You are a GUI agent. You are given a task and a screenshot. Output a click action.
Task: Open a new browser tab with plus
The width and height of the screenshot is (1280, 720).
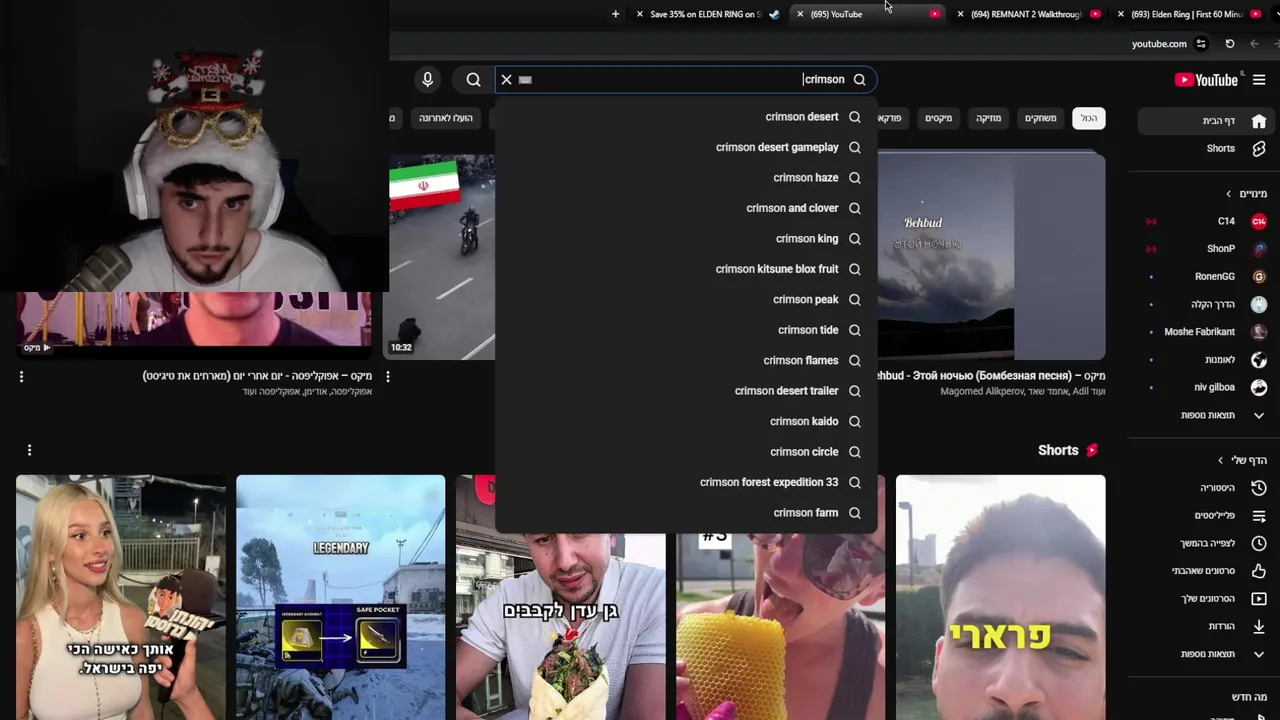click(x=615, y=14)
